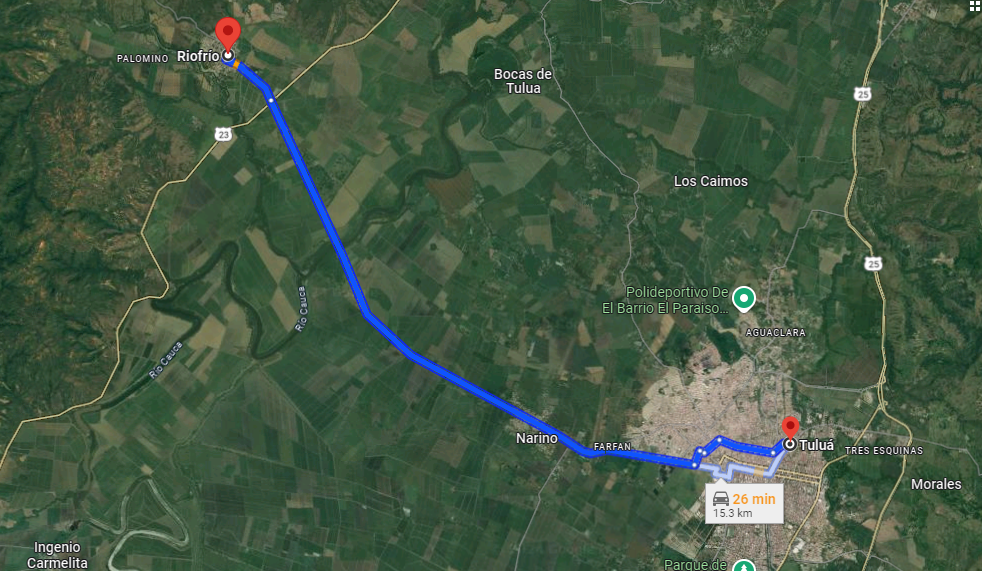Click the Riofrío origin circle marker

[x=229, y=56]
